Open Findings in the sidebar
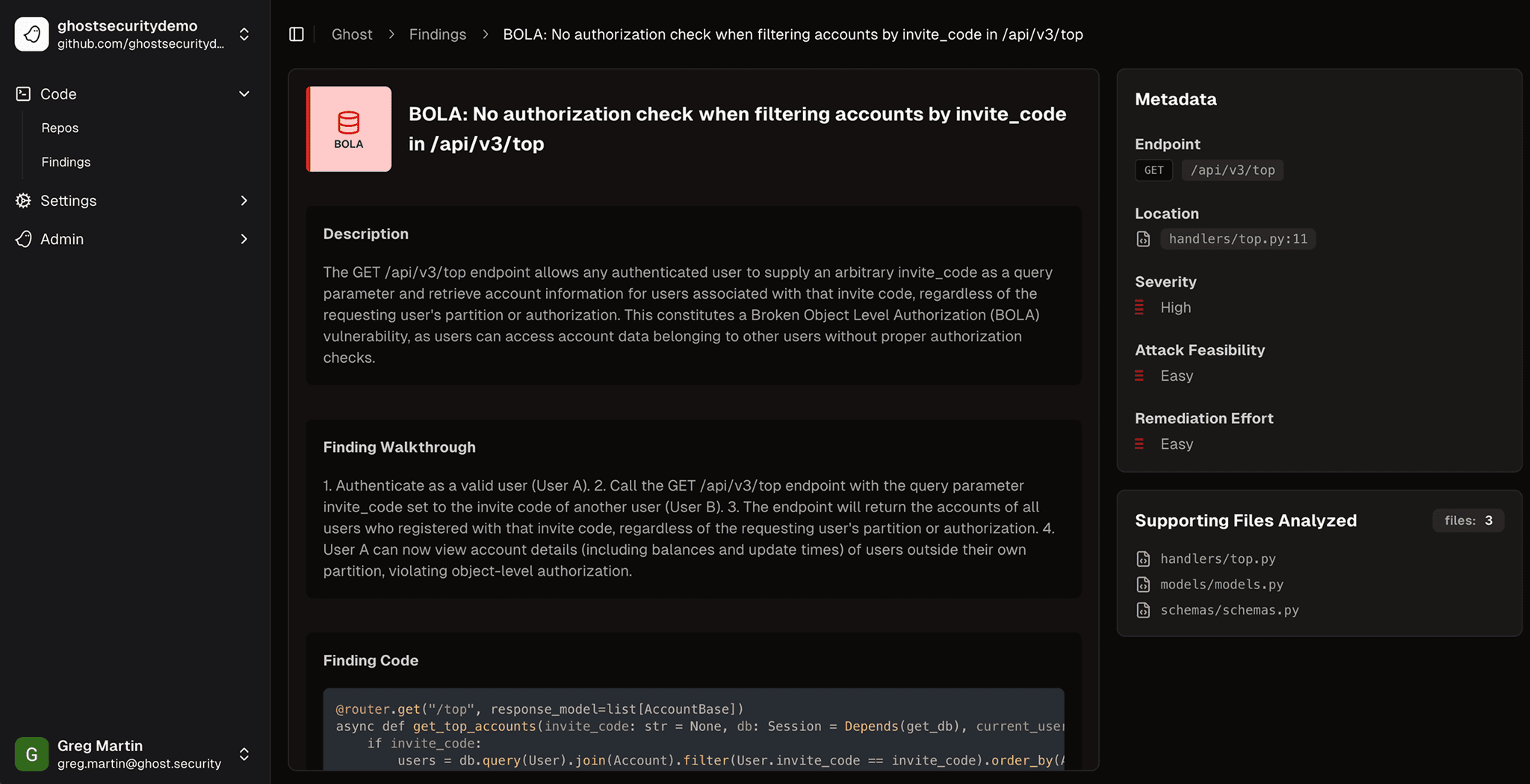The image size is (1530, 784). click(66, 162)
